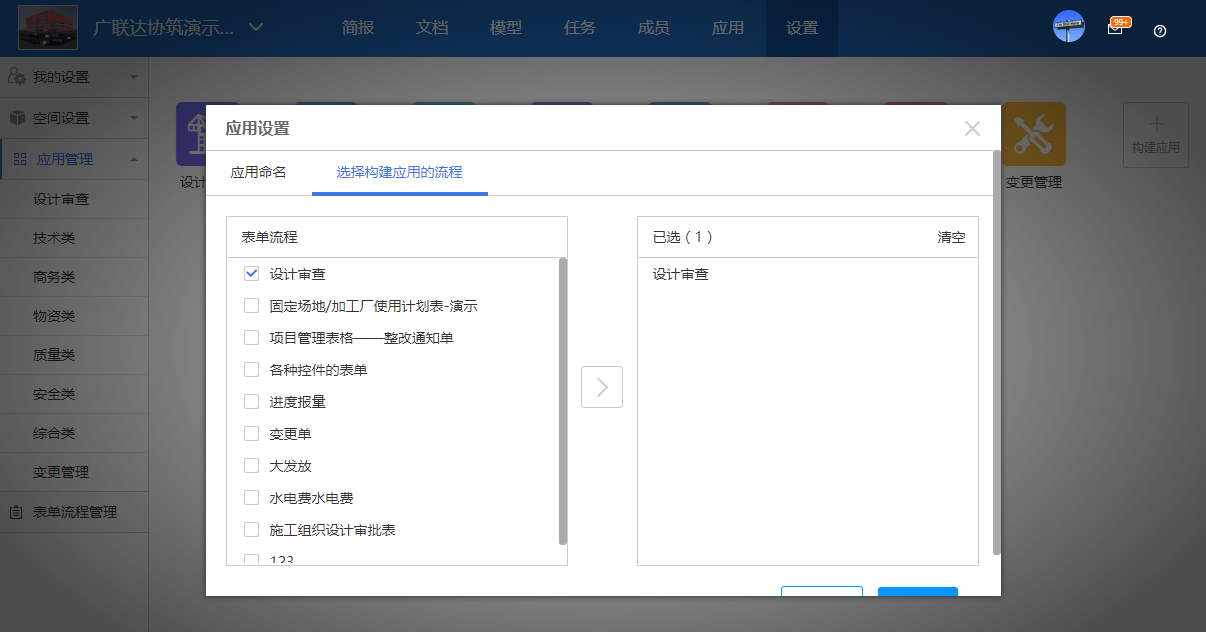The width and height of the screenshot is (1206, 632).
Task: Close the 应用设置 dialog with X
Action: pyautogui.click(x=972, y=128)
